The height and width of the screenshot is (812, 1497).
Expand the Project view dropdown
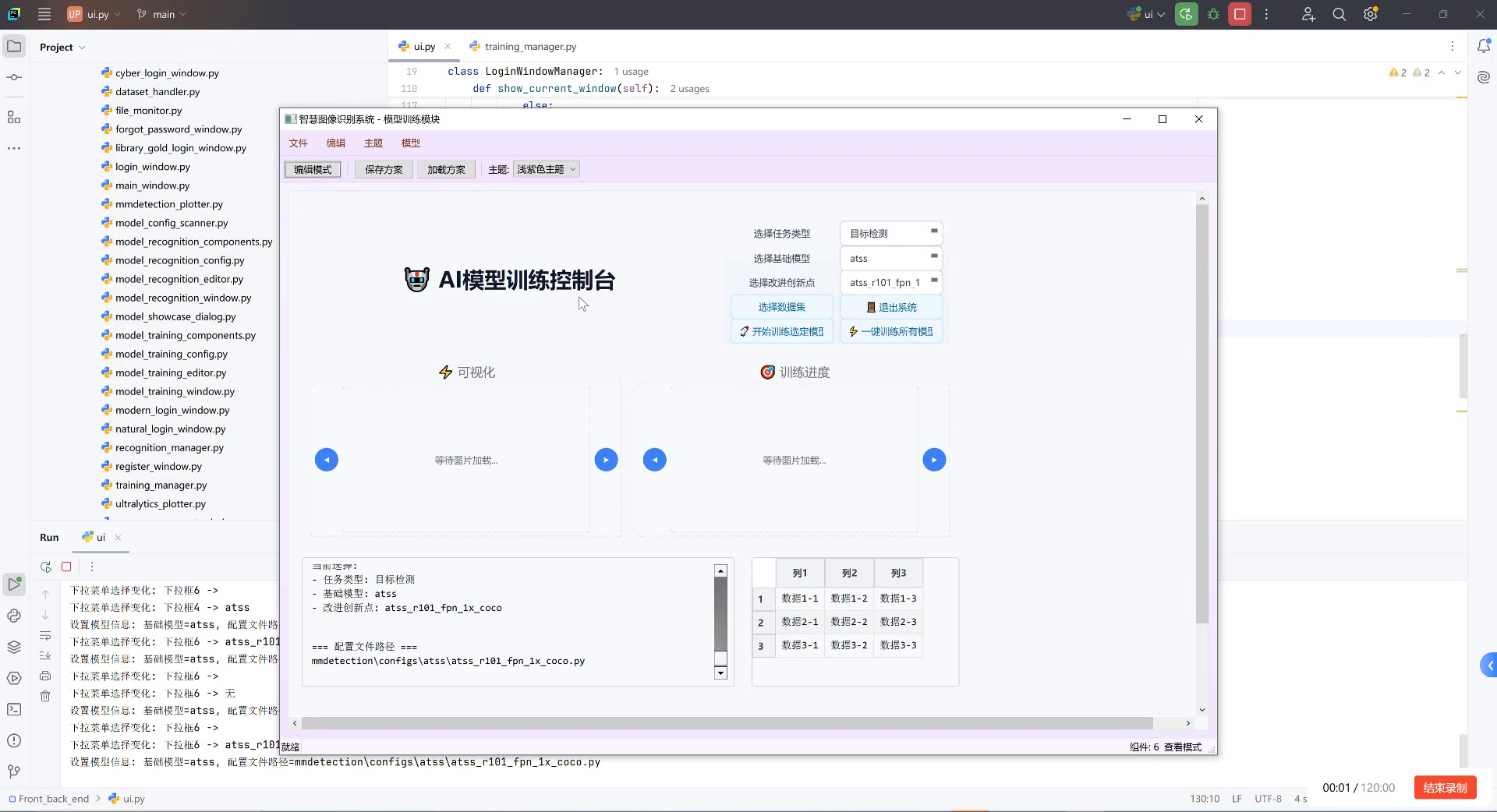[x=62, y=48]
